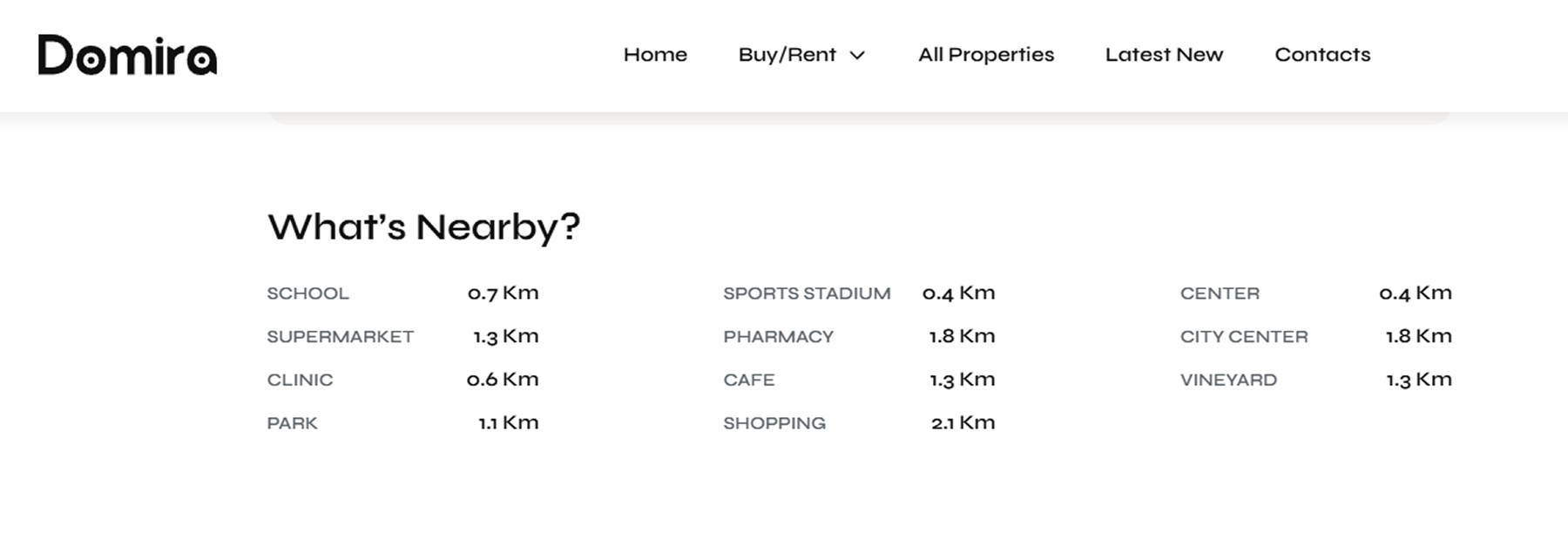Open the Latest New page
The height and width of the screenshot is (546, 1568).
pos(1164,55)
